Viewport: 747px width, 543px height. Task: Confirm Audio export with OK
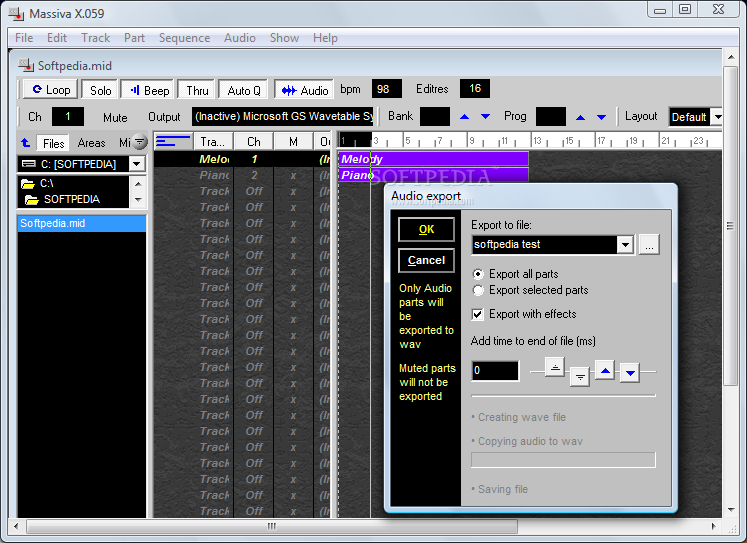(x=426, y=230)
